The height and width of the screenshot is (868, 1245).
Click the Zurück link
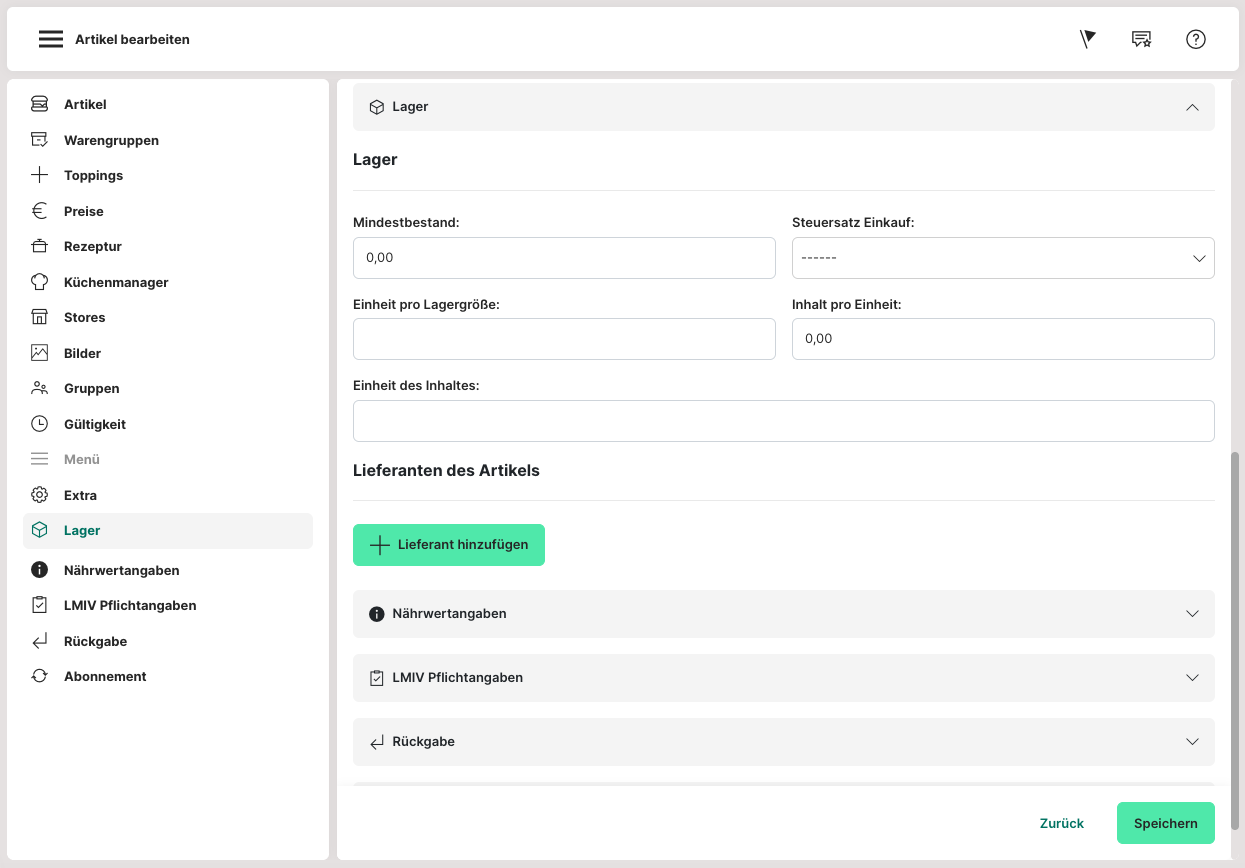coord(1061,823)
